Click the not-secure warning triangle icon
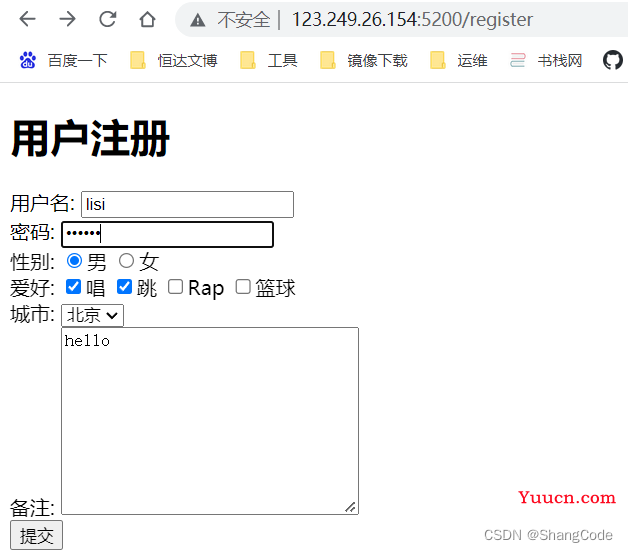The height and width of the screenshot is (552, 628). click(198, 20)
